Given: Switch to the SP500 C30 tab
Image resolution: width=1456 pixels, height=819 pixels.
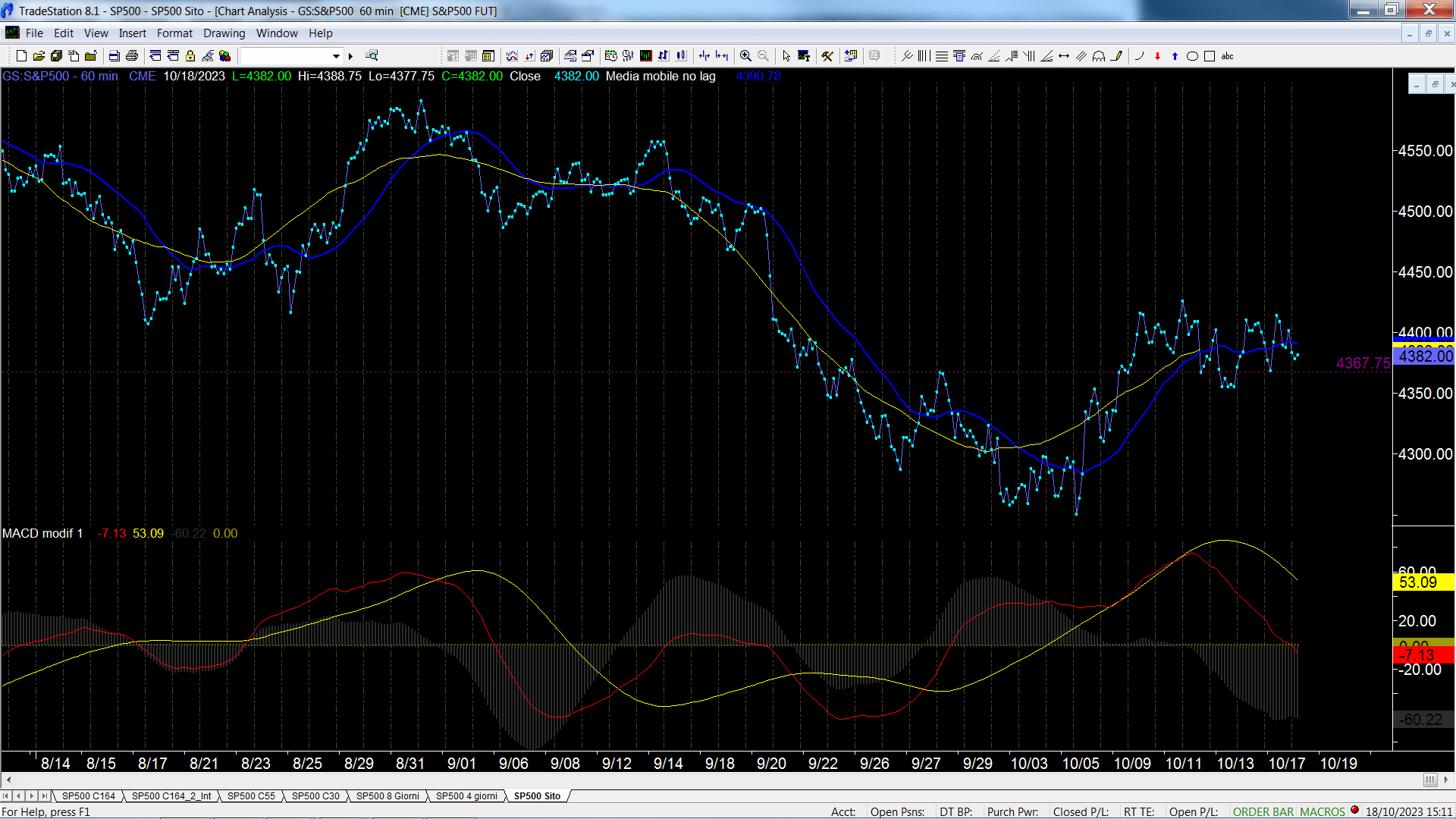Looking at the screenshot, I should pos(315,795).
